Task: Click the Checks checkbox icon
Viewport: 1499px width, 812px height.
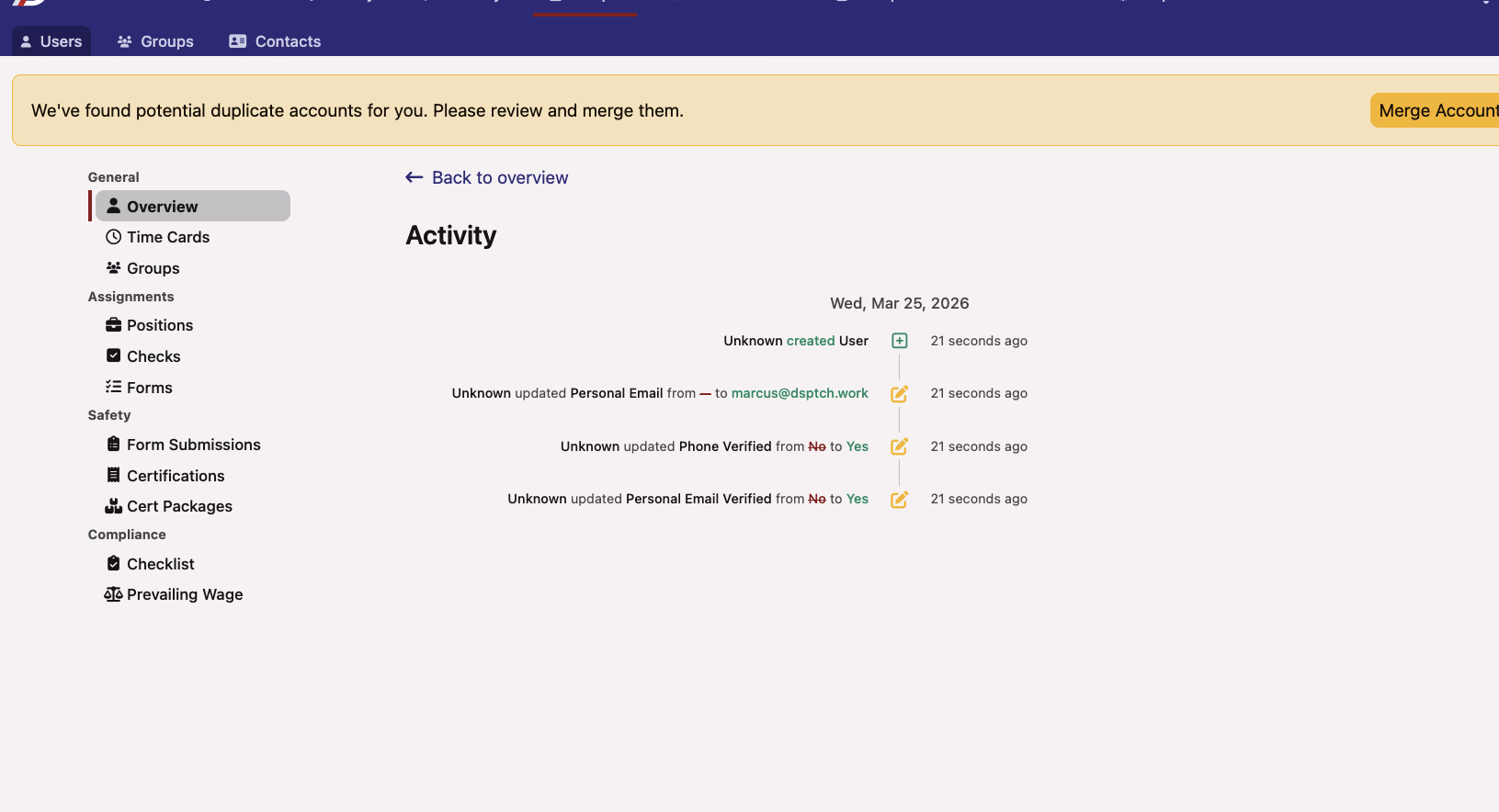Action: tap(114, 355)
